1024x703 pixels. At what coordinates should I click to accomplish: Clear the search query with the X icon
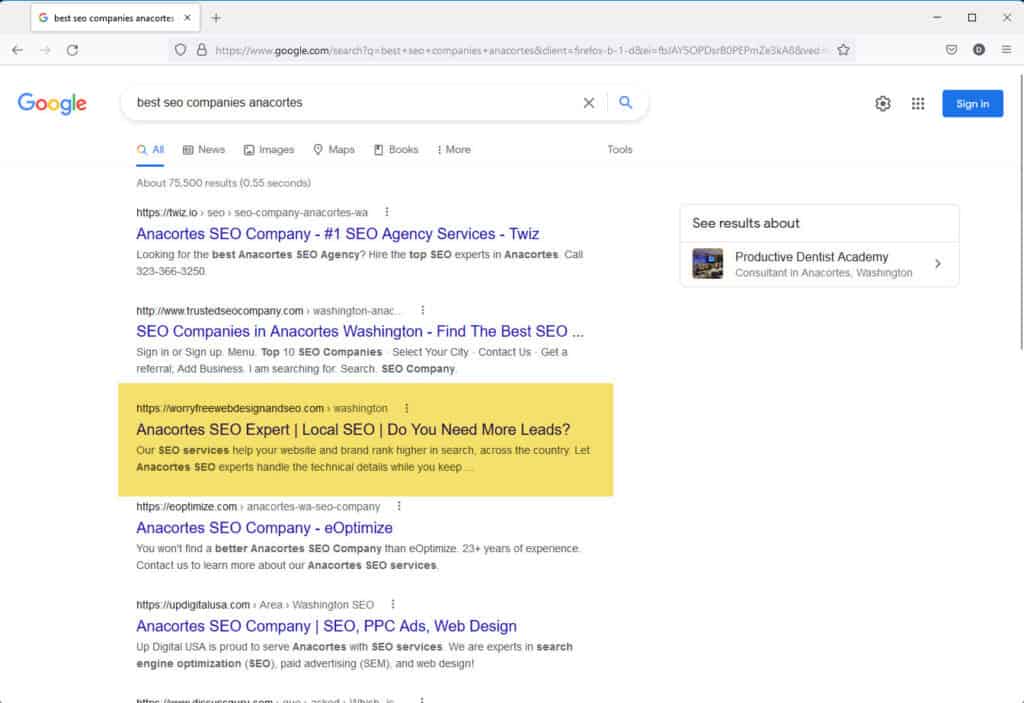point(588,103)
